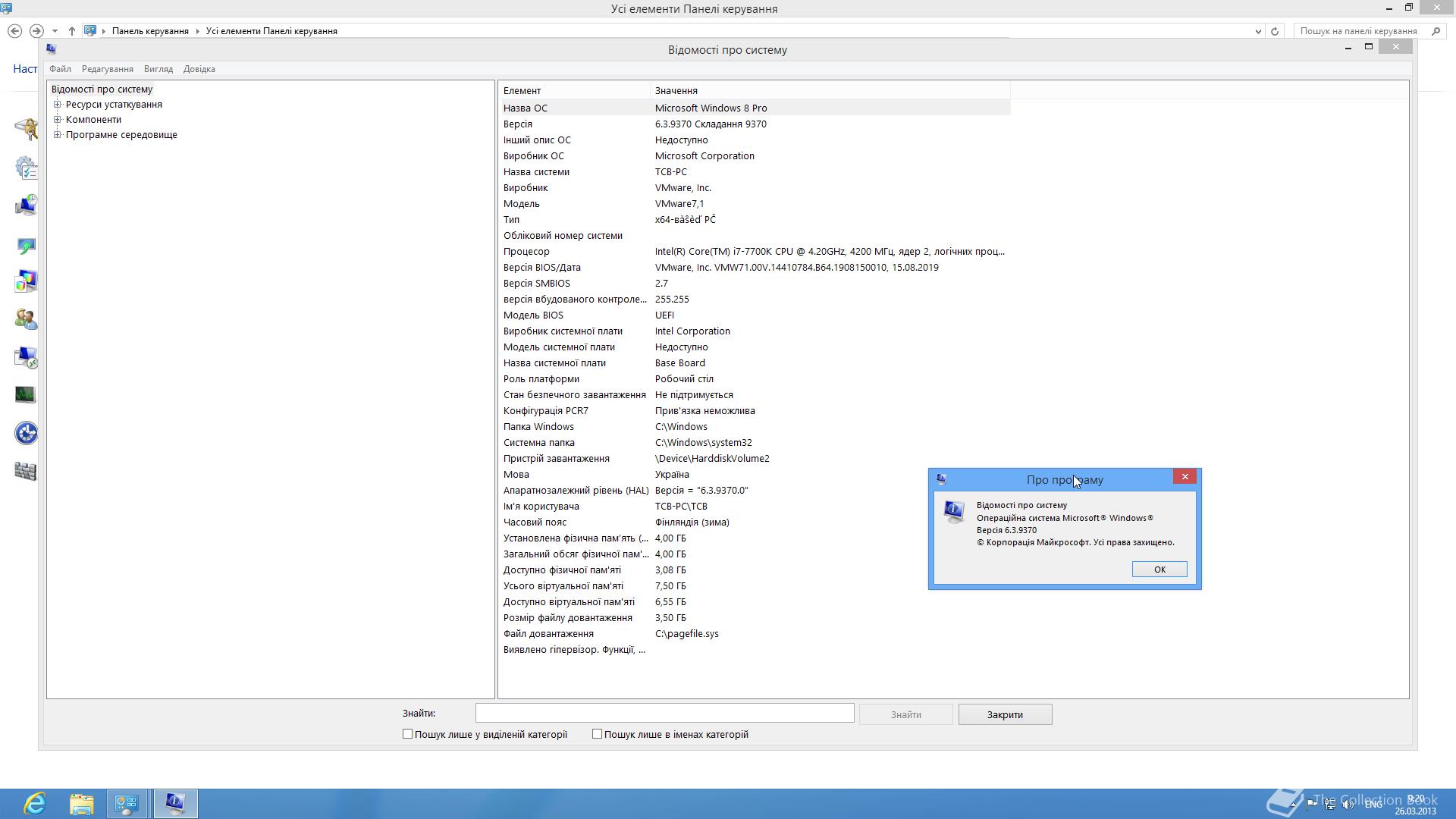The width and height of the screenshot is (1456, 819).
Task: Select 'Часовий пояс' row
Action: coord(755,522)
